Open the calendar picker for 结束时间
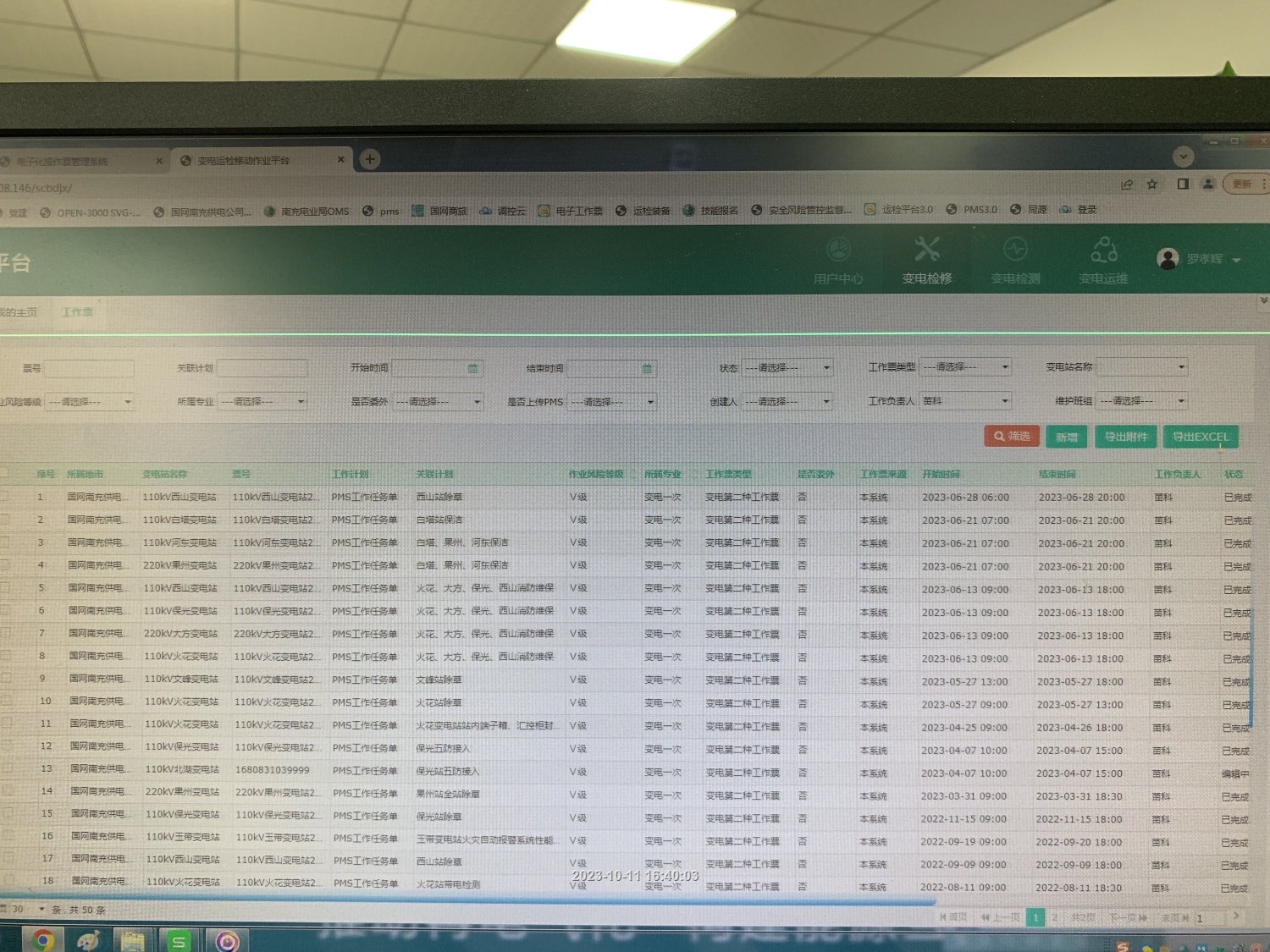The width and height of the screenshot is (1270, 952). [647, 368]
